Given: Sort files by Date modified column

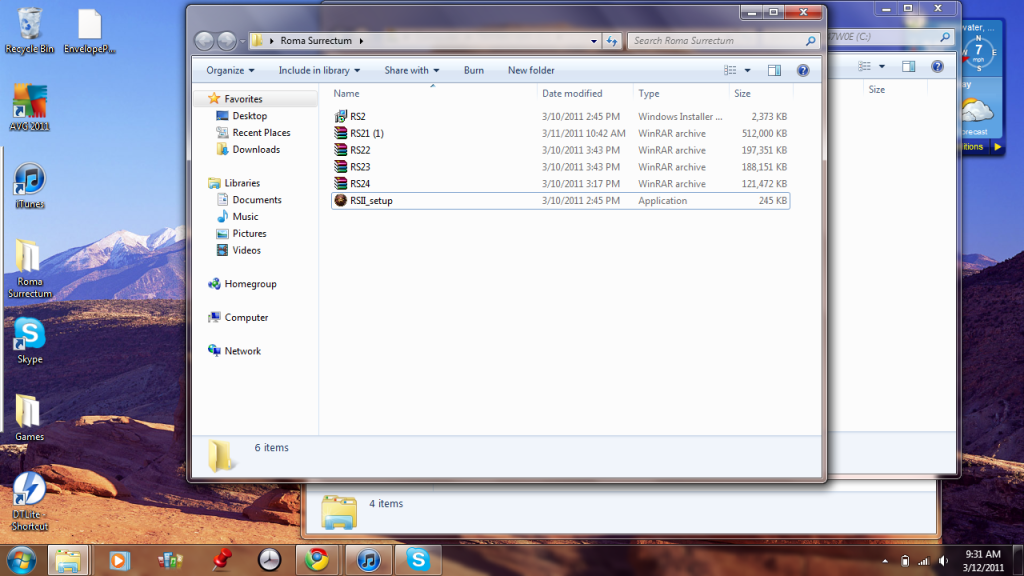Looking at the screenshot, I should click(572, 94).
